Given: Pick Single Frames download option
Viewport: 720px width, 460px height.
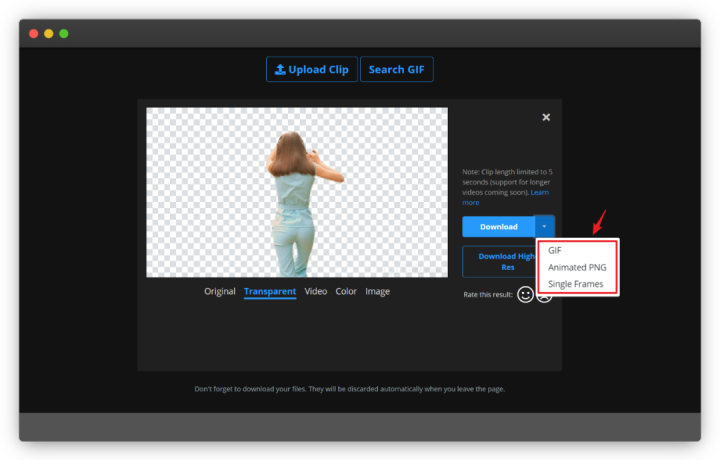Looking at the screenshot, I should [x=575, y=284].
